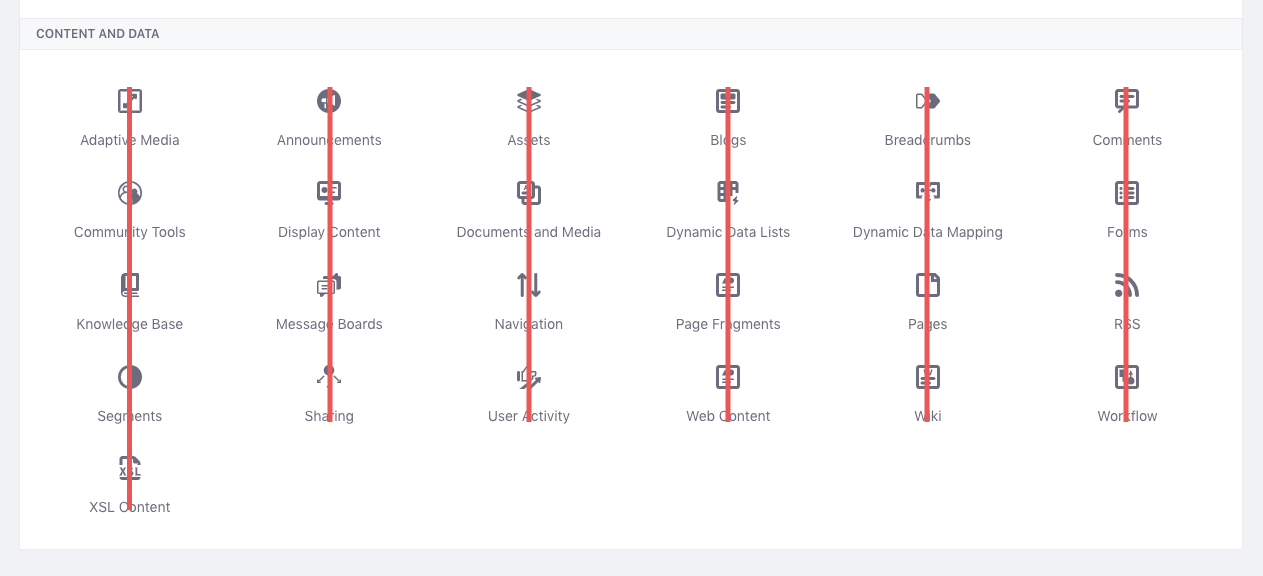
Task: Open the Comments icon
Action: point(1127,100)
